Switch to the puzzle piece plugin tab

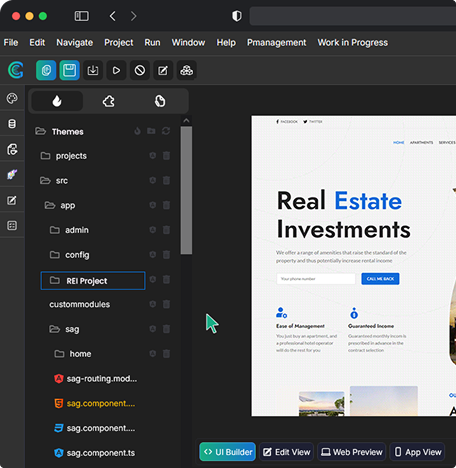pyautogui.click(x=109, y=101)
